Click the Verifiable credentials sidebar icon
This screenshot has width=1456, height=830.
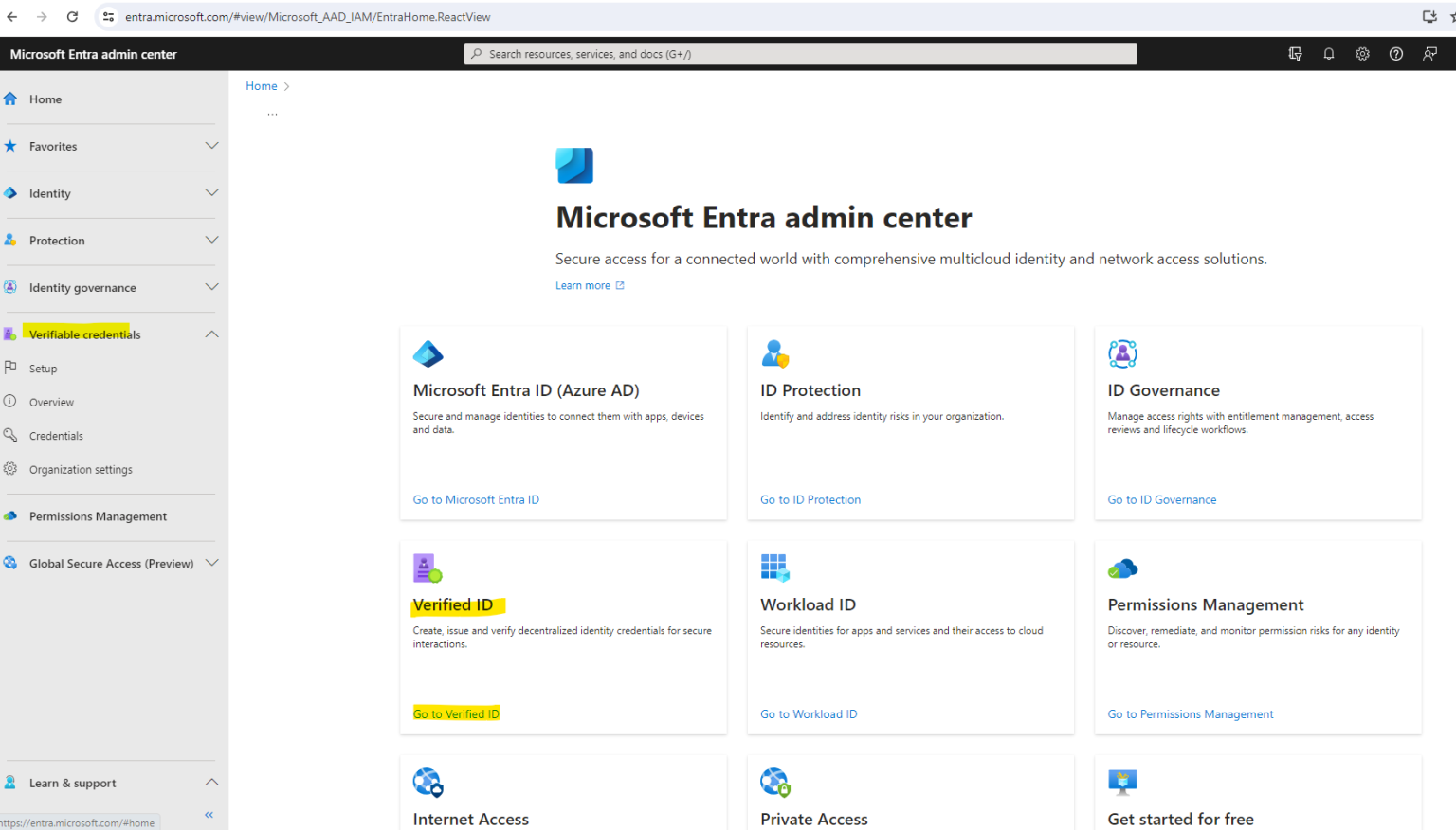pos(10,334)
